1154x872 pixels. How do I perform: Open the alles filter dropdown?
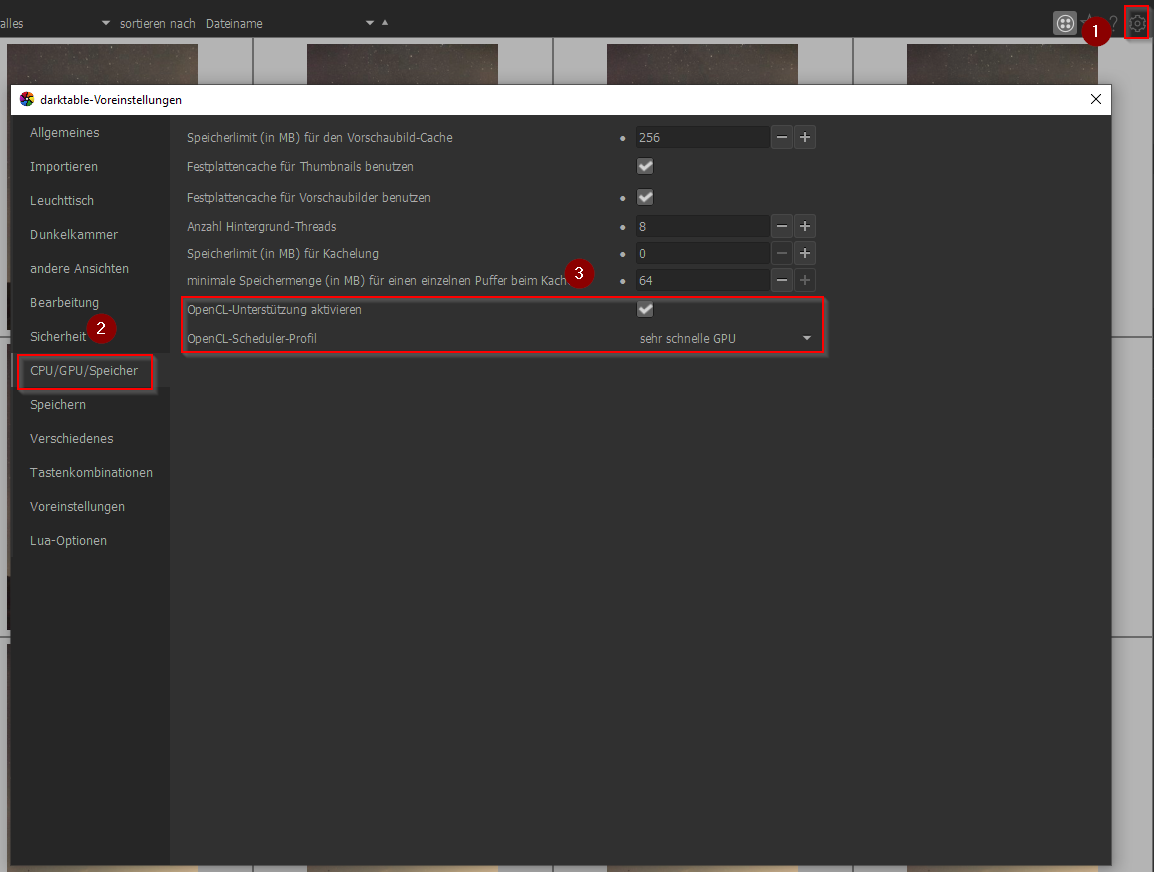(55, 24)
